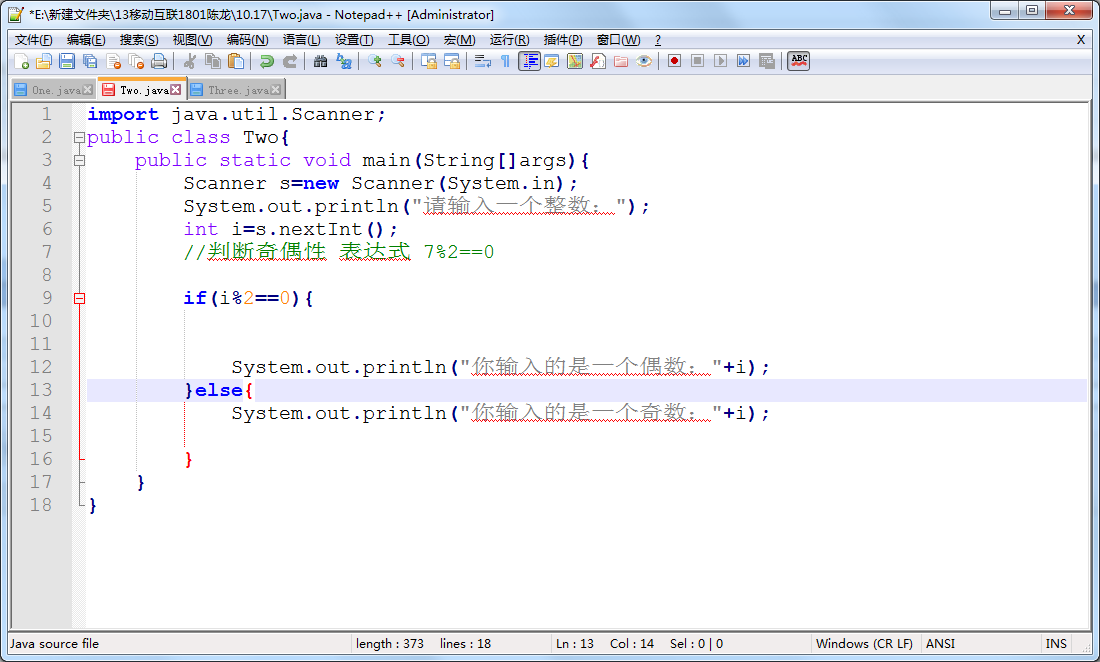Screen dimensions: 1100x662
Task: Collapse the main method fold marker on line 3
Action: [79, 160]
